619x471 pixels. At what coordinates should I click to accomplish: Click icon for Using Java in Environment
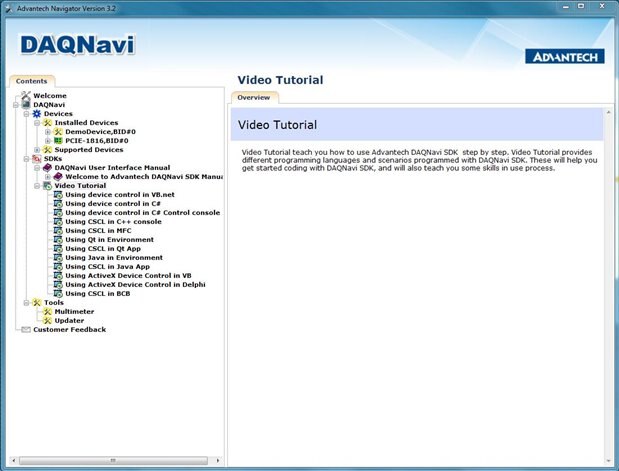pyautogui.click(x=58, y=257)
